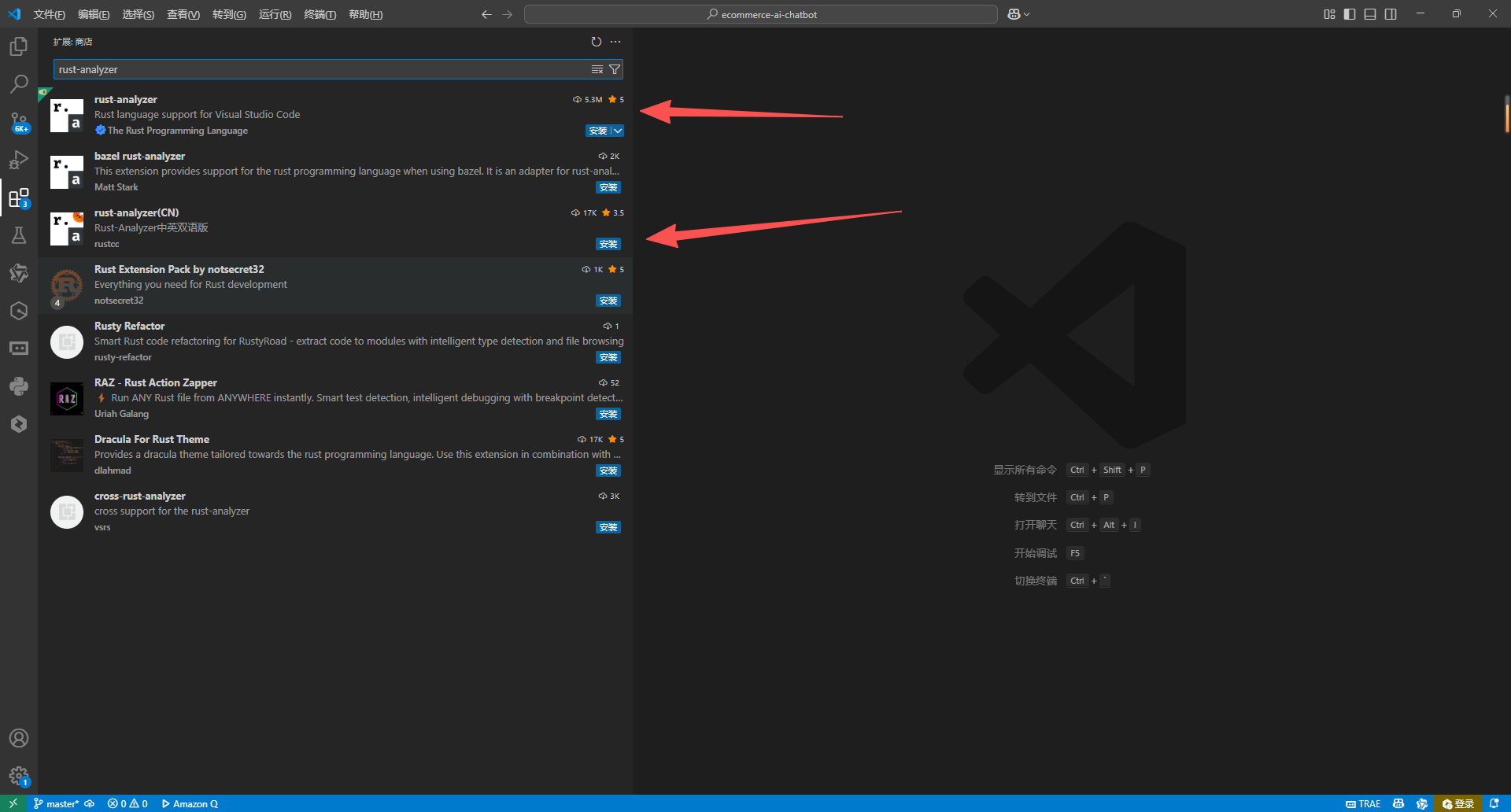Open the rust-analyzer extension title
This screenshot has height=812, width=1511.
pos(126,99)
